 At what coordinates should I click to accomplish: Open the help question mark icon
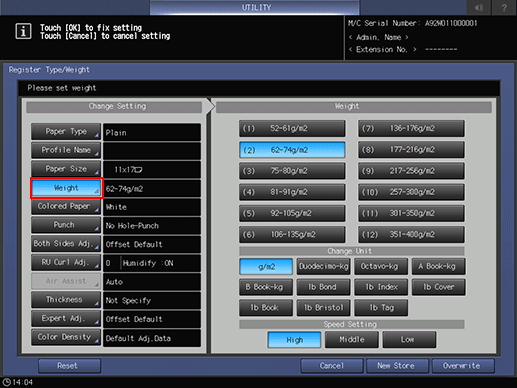[x=504, y=7]
